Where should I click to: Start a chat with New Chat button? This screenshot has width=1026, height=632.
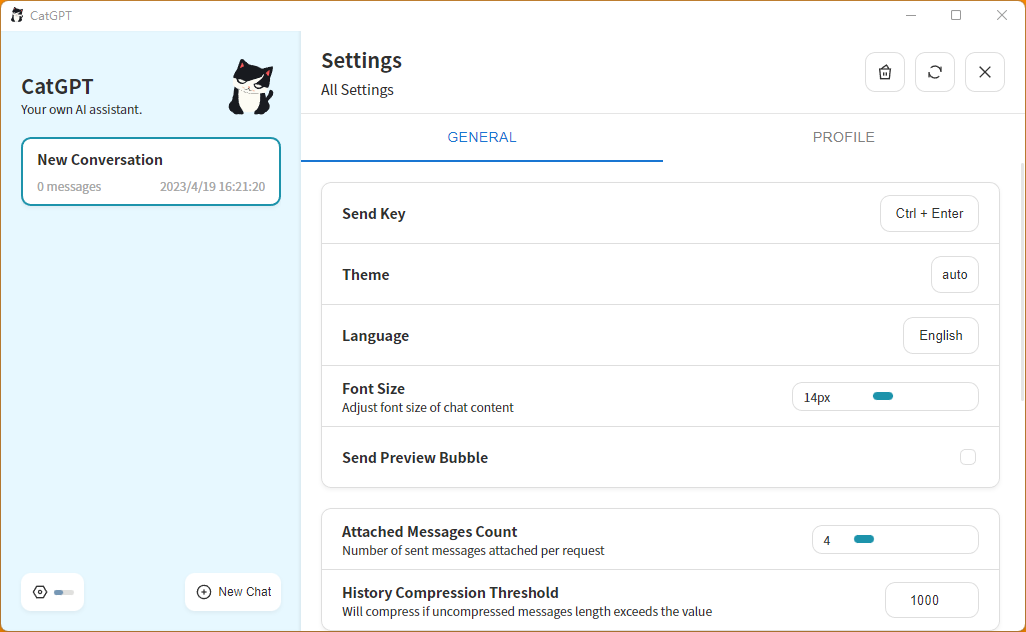233,592
